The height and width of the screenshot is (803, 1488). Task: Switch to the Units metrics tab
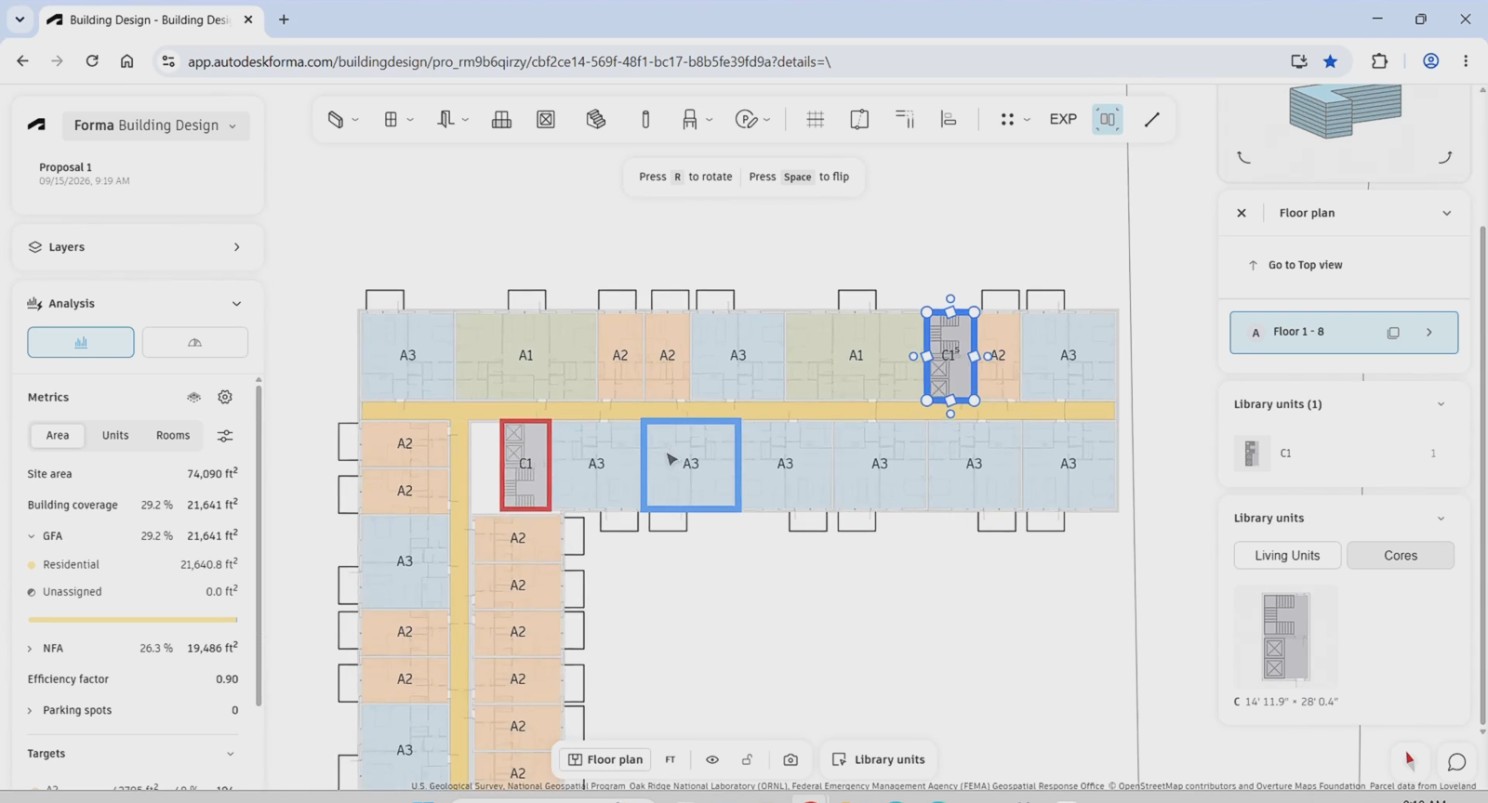(115, 435)
